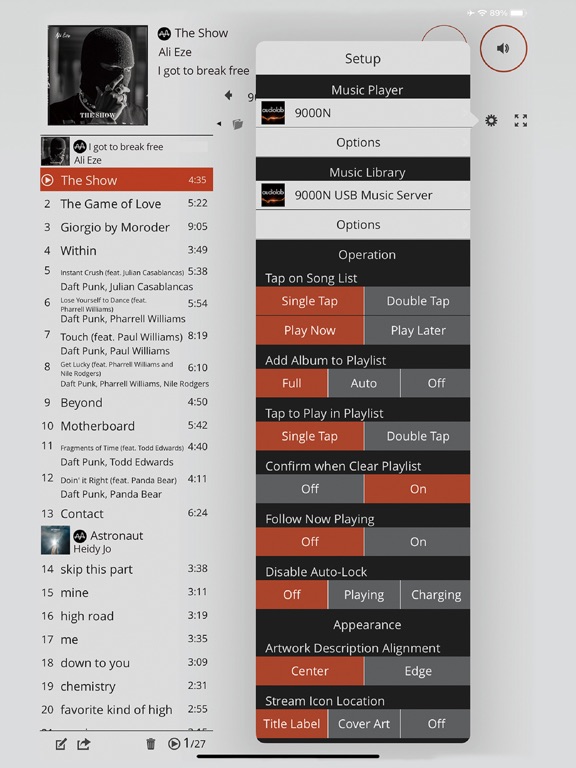Select Edge artwork description alignment
Screen dimensions: 576x768
click(417, 671)
